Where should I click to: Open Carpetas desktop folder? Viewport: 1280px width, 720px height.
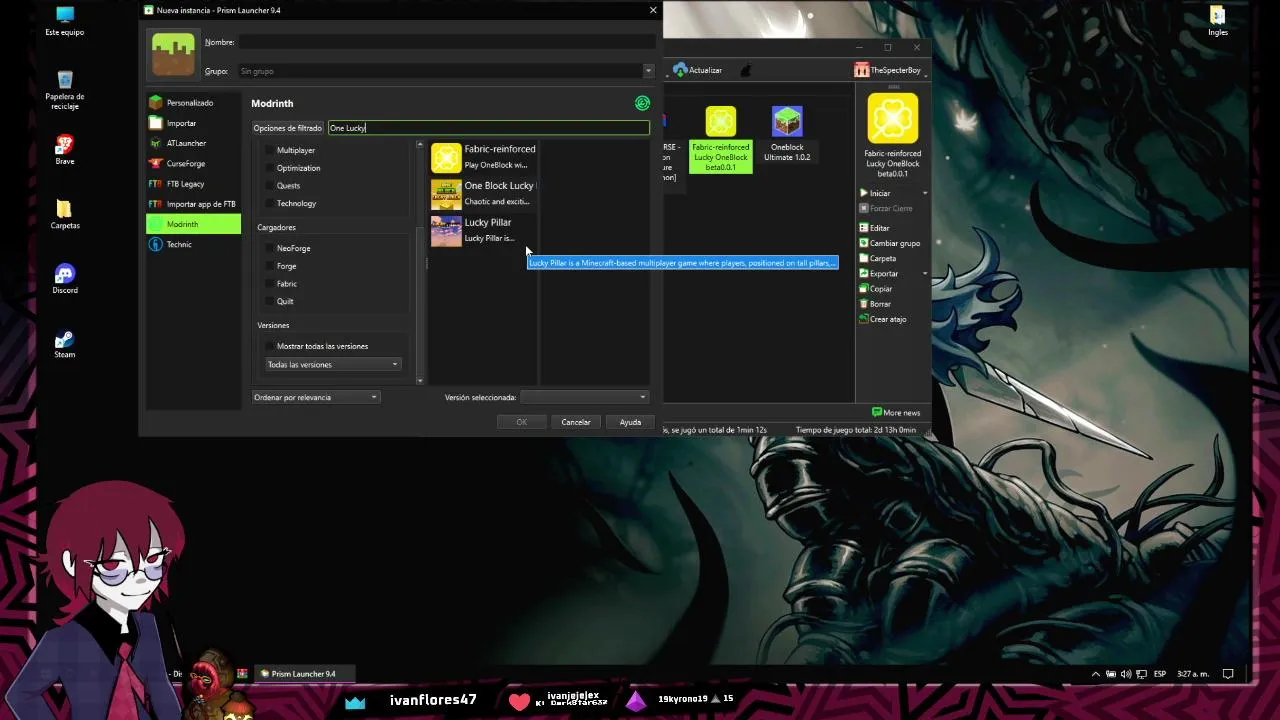tap(65, 214)
